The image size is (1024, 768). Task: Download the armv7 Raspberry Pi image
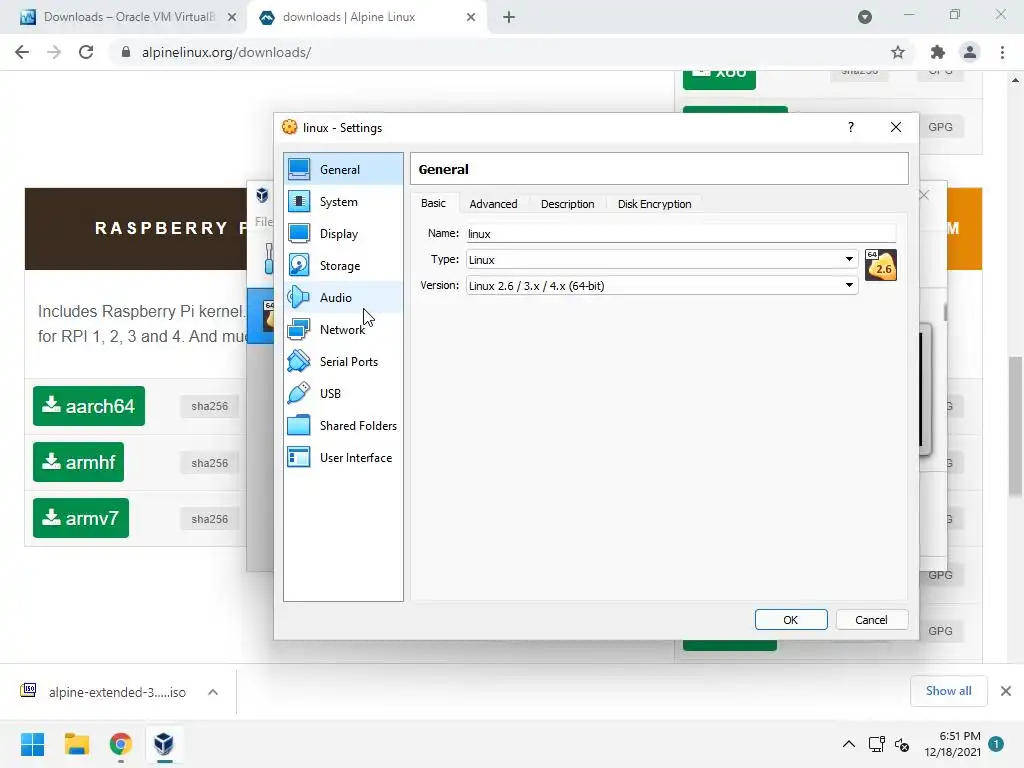(x=81, y=519)
